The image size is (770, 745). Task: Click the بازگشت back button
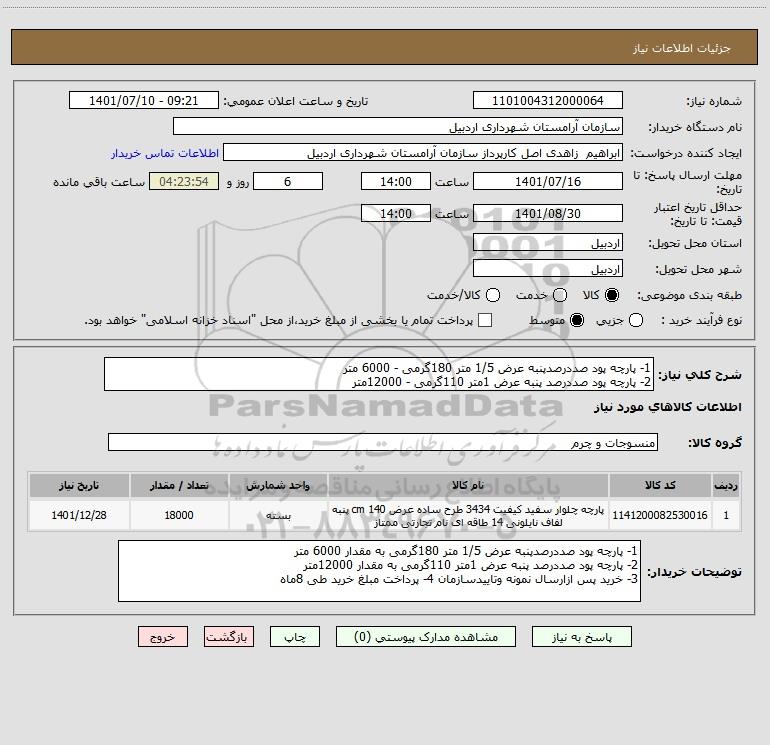229,636
